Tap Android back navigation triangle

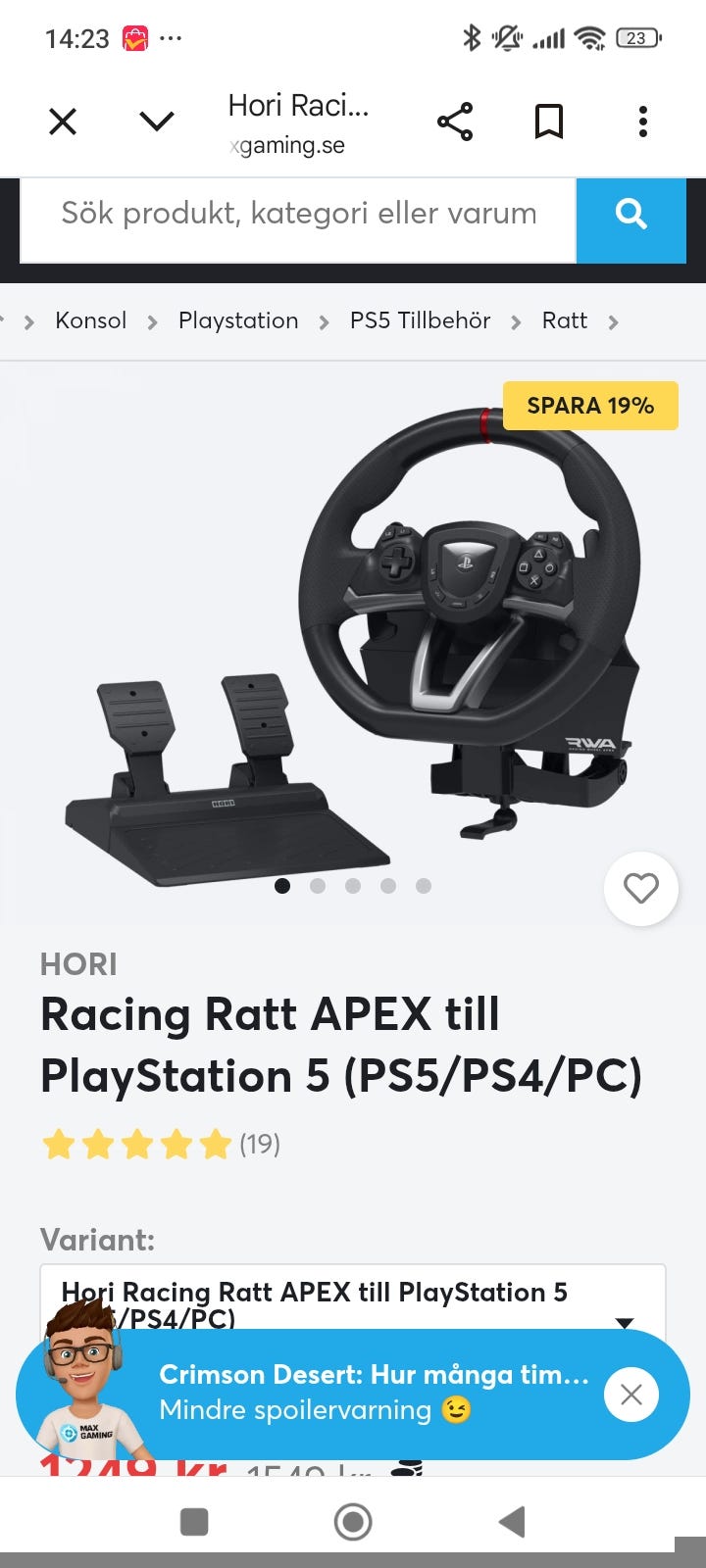point(512,1522)
